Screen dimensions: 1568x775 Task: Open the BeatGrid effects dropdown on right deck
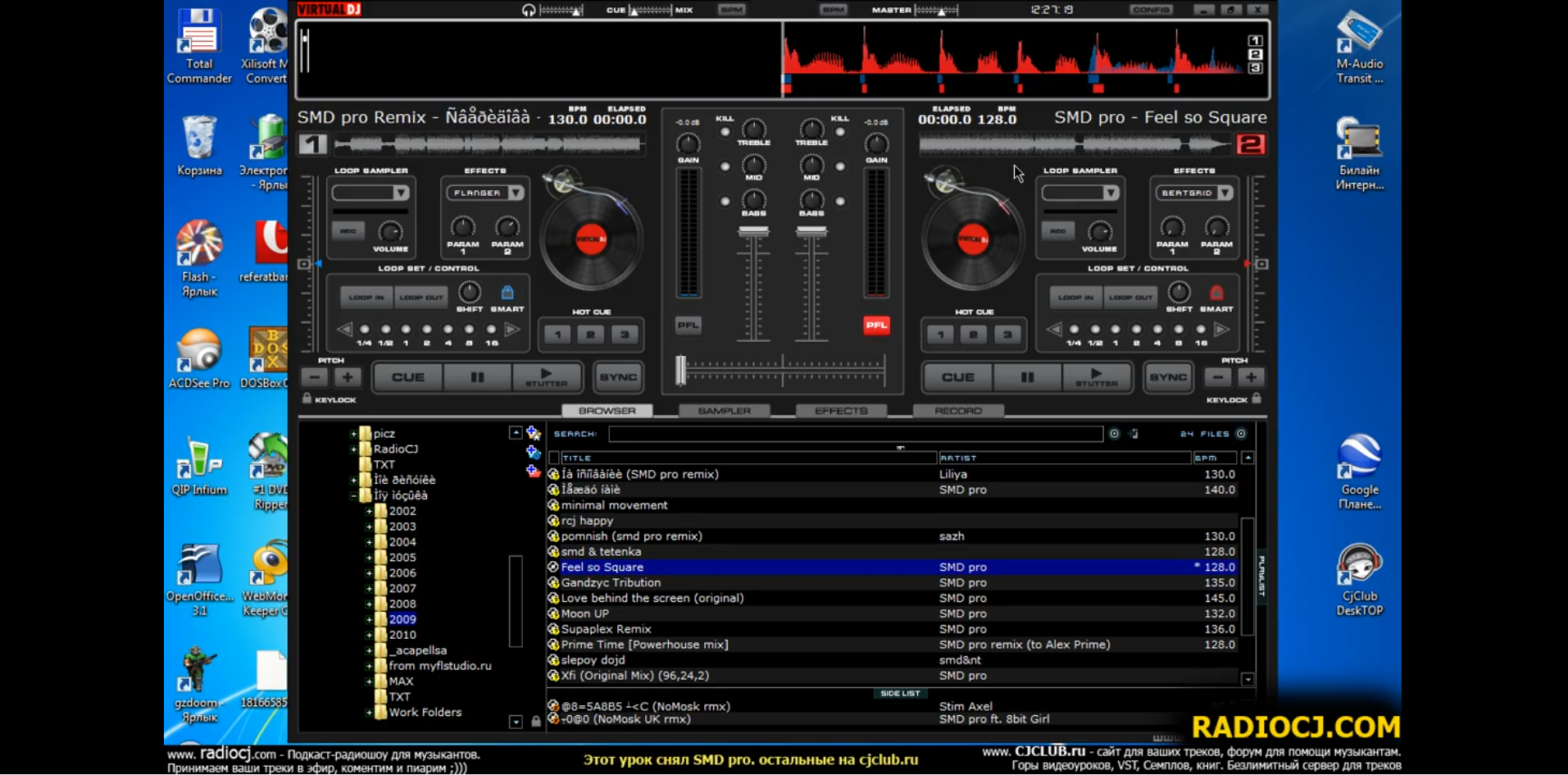click(x=1225, y=193)
